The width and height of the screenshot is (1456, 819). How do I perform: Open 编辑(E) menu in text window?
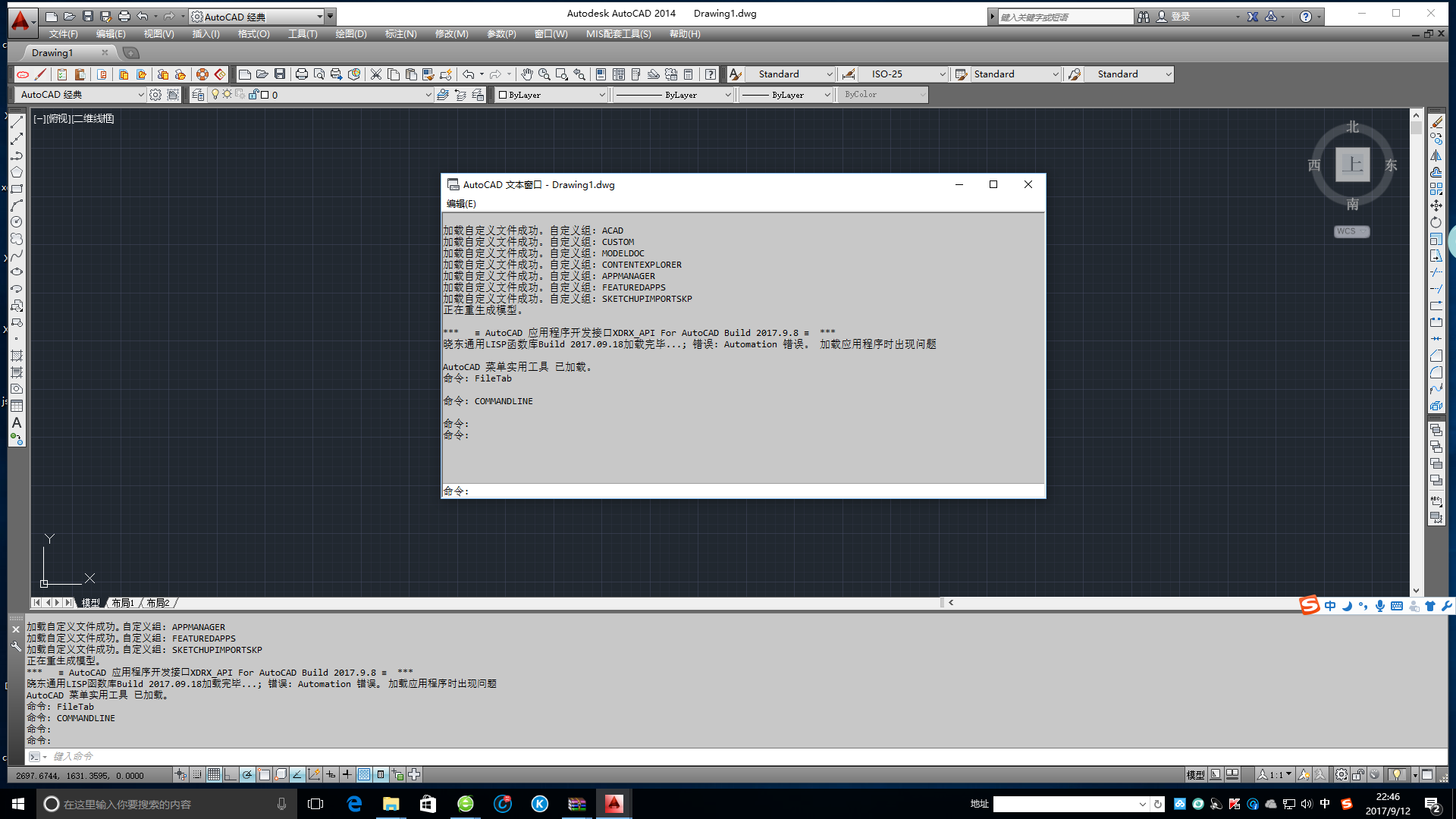(x=461, y=204)
